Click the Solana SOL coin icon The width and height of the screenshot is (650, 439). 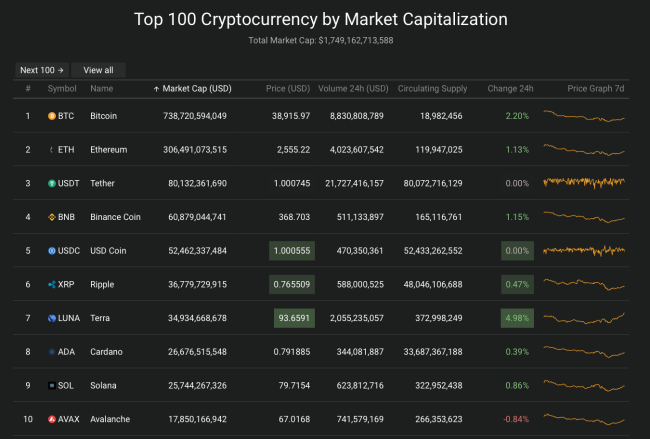52,386
